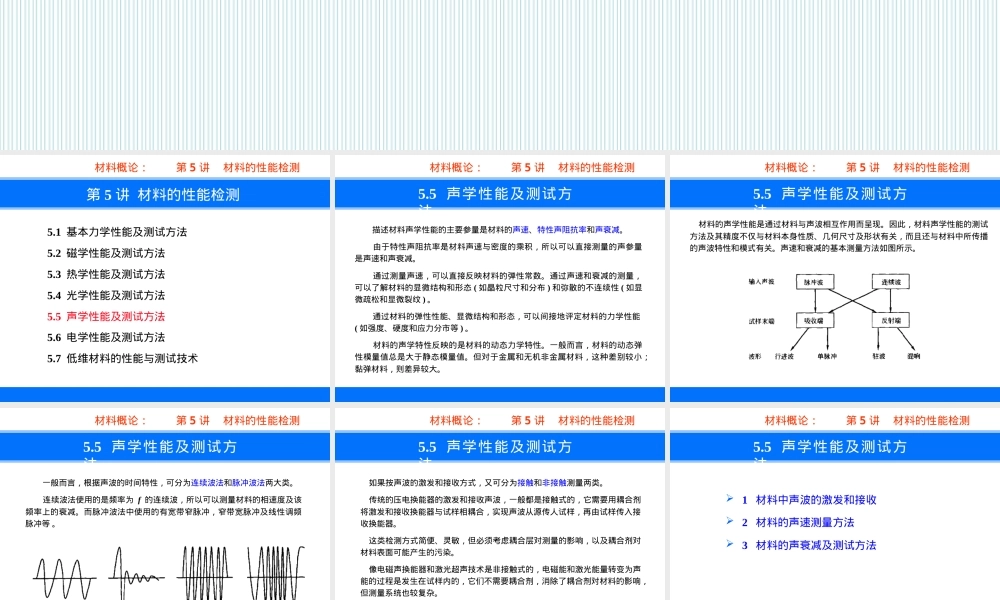Click blue term 脉冲波法 in waveform slide
The image size is (1000, 600).
tap(248, 483)
